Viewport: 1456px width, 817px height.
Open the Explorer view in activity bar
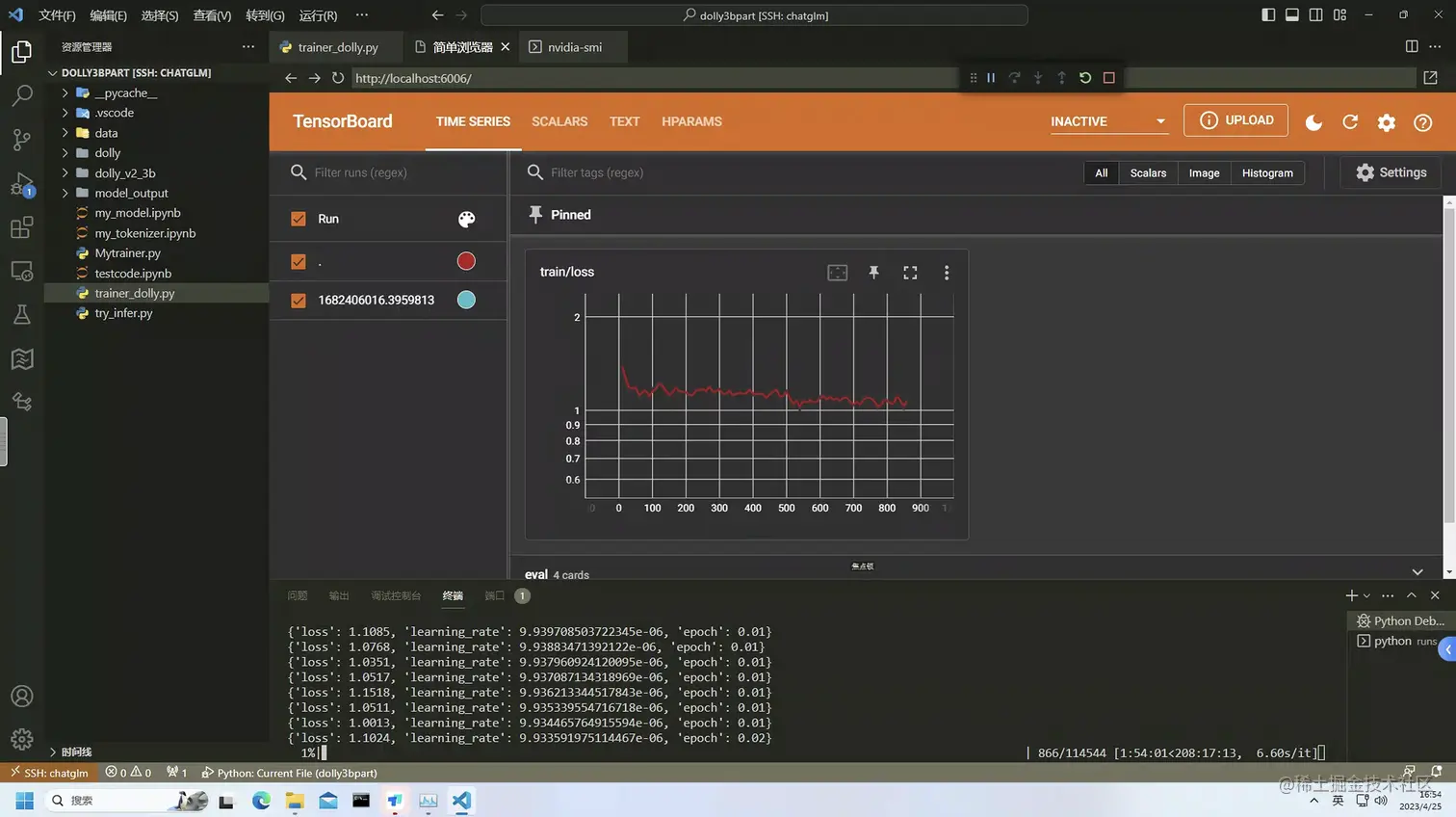(21, 51)
